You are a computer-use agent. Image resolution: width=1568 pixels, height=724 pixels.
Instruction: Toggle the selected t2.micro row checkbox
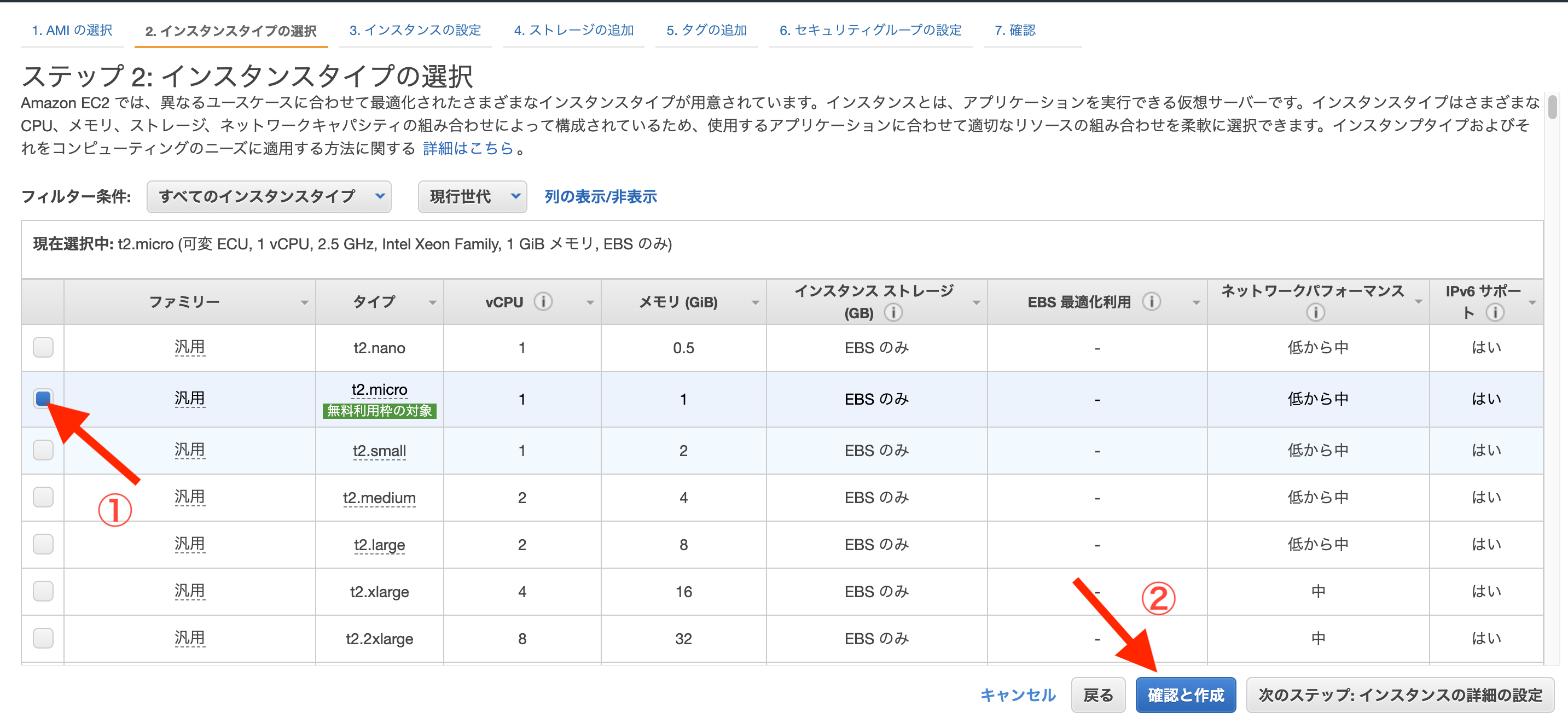[43, 399]
